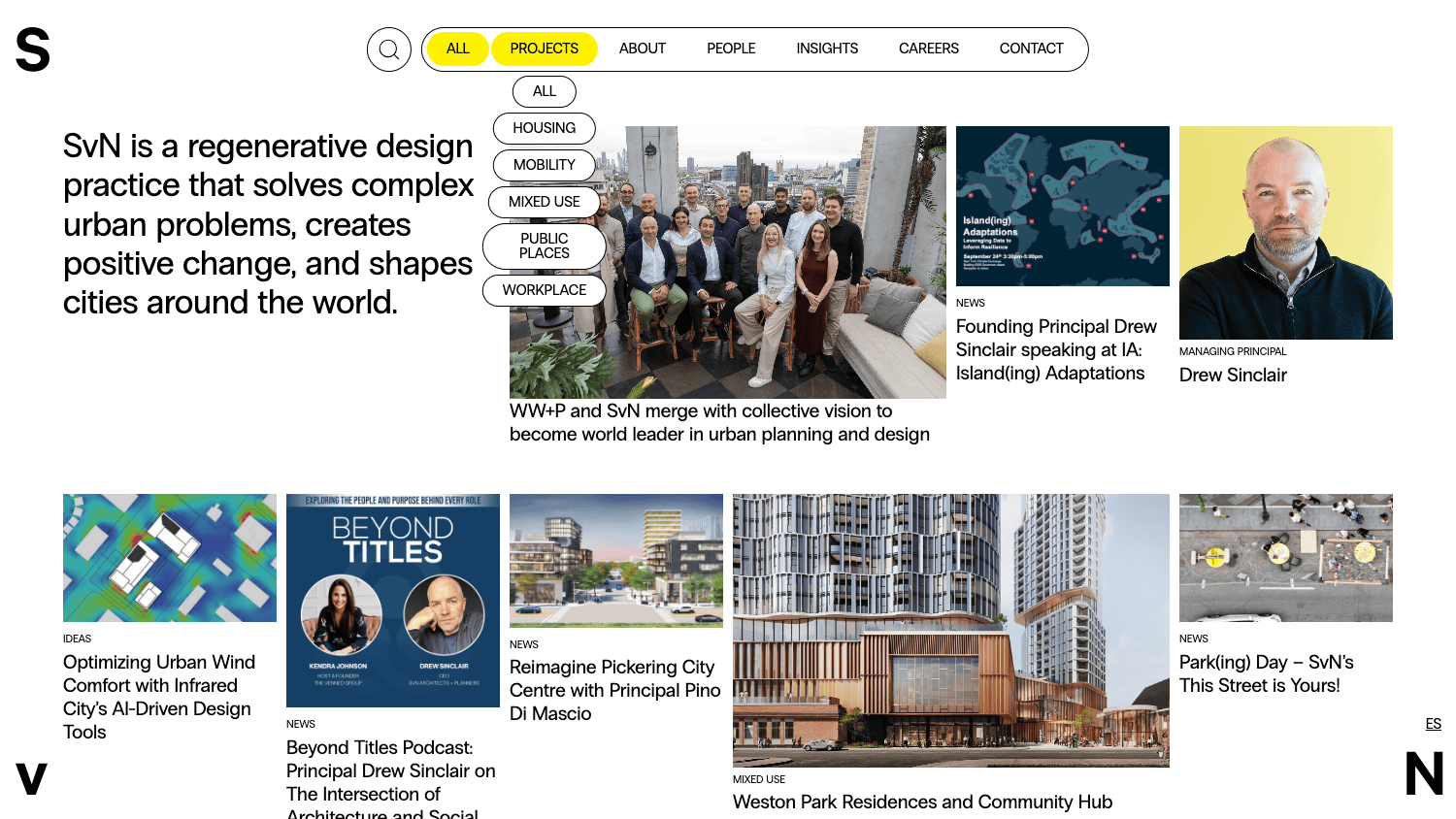Open the Drew Sinclair profile link

[x=1233, y=375]
